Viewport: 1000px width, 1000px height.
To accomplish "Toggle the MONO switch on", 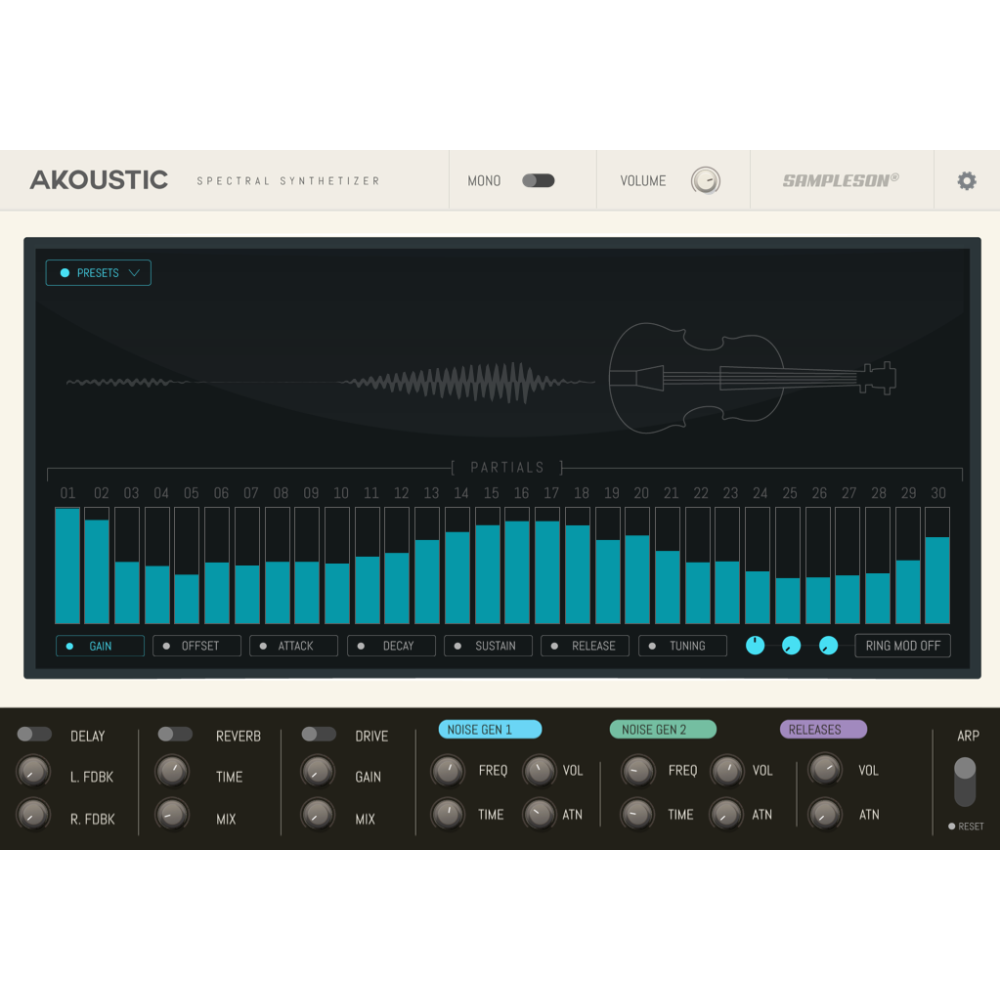I will pyautogui.click(x=539, y=180).
